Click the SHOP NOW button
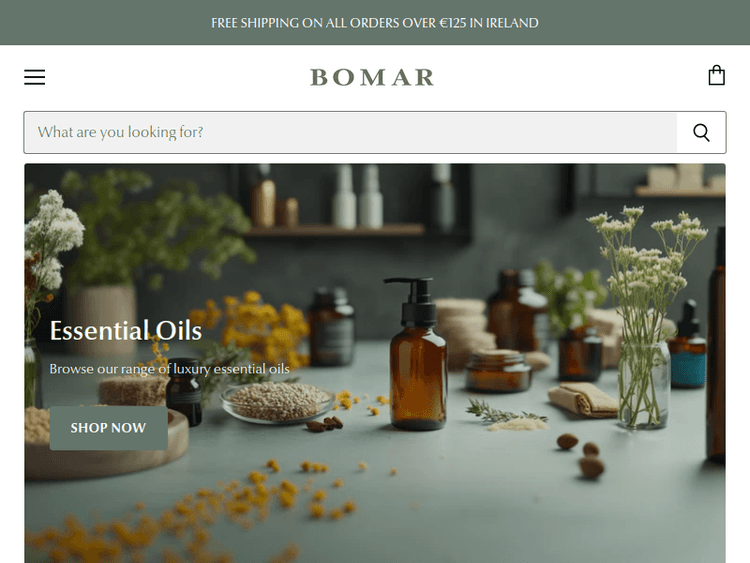750x563 pixels. click(109, 428)
